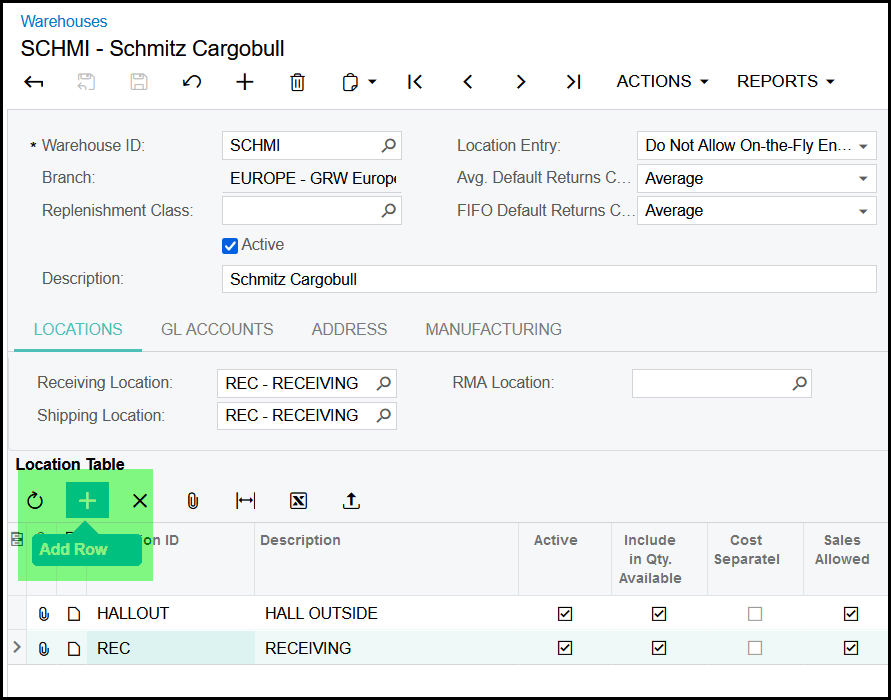
Task: Click the Delete trash can icon
Action: tap(297, 82)
